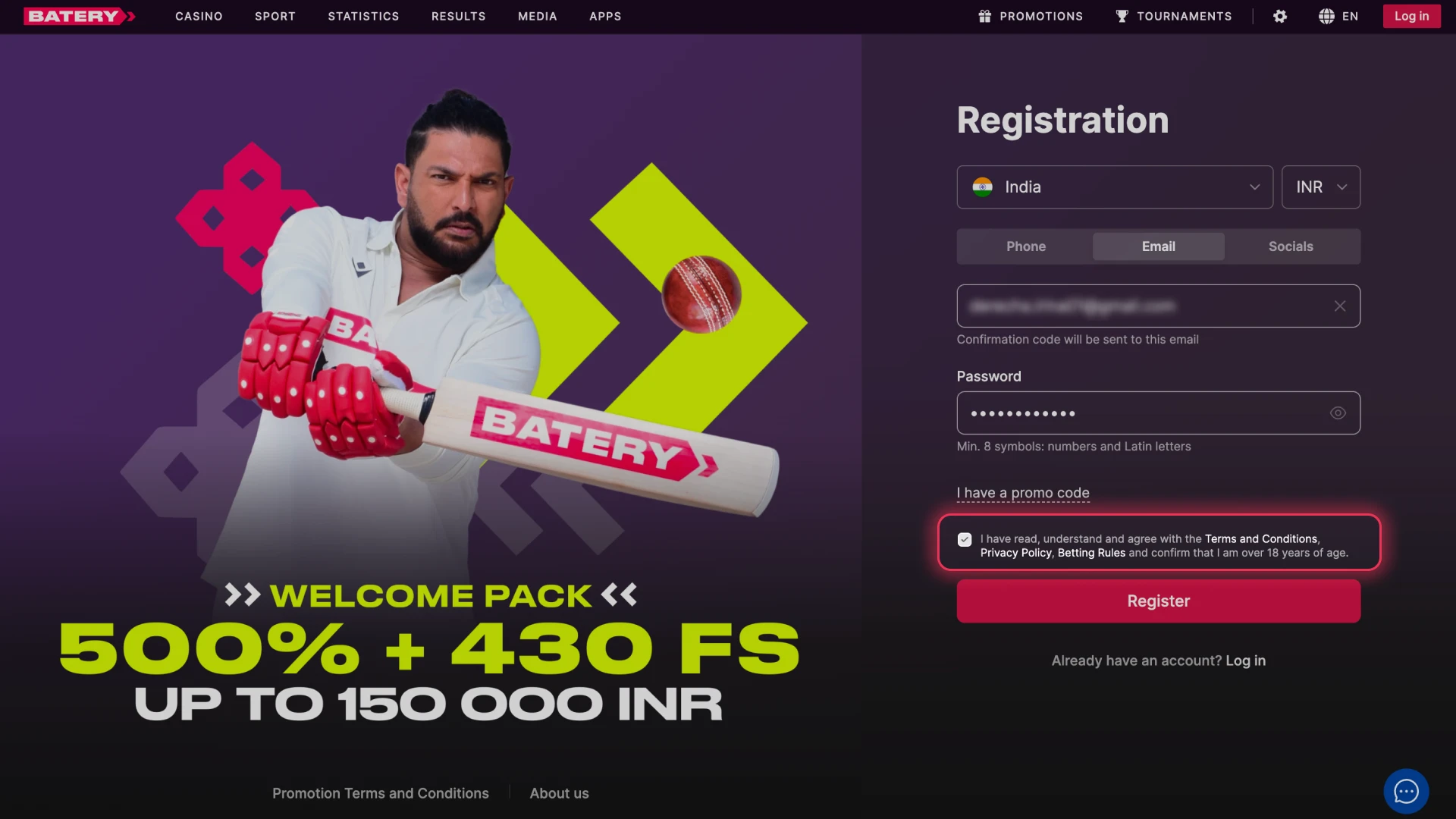Click the top Log in button
This screenshot has width=1456, height=819.
pyautogui.click(x=1411, y=16)
